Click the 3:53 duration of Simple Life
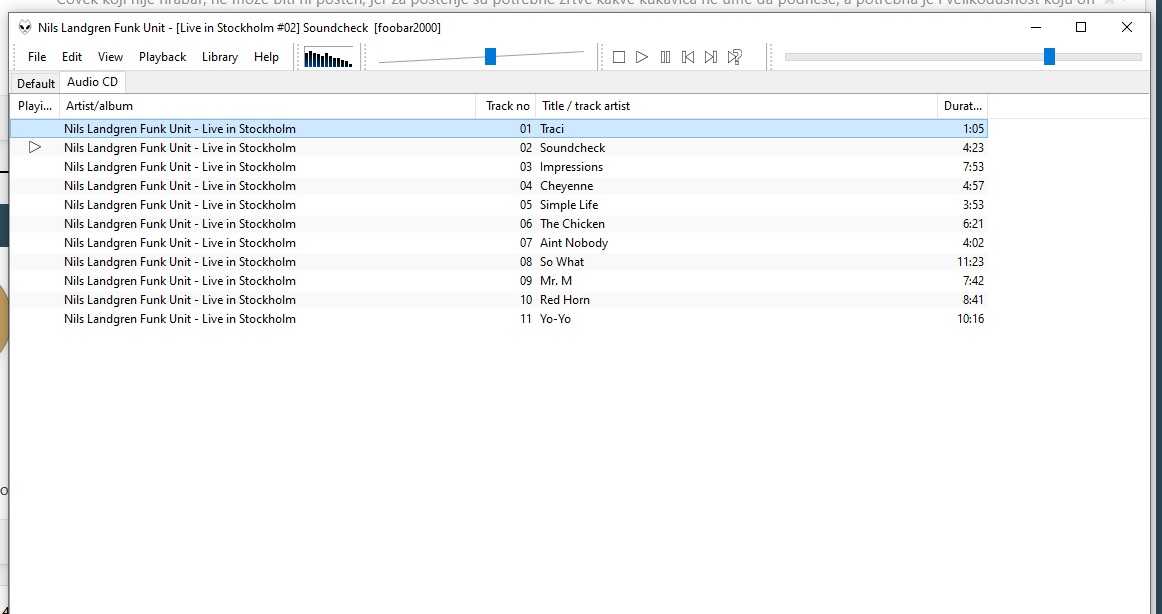Viewport: 1162px width, 614px height. coord(973,205)
